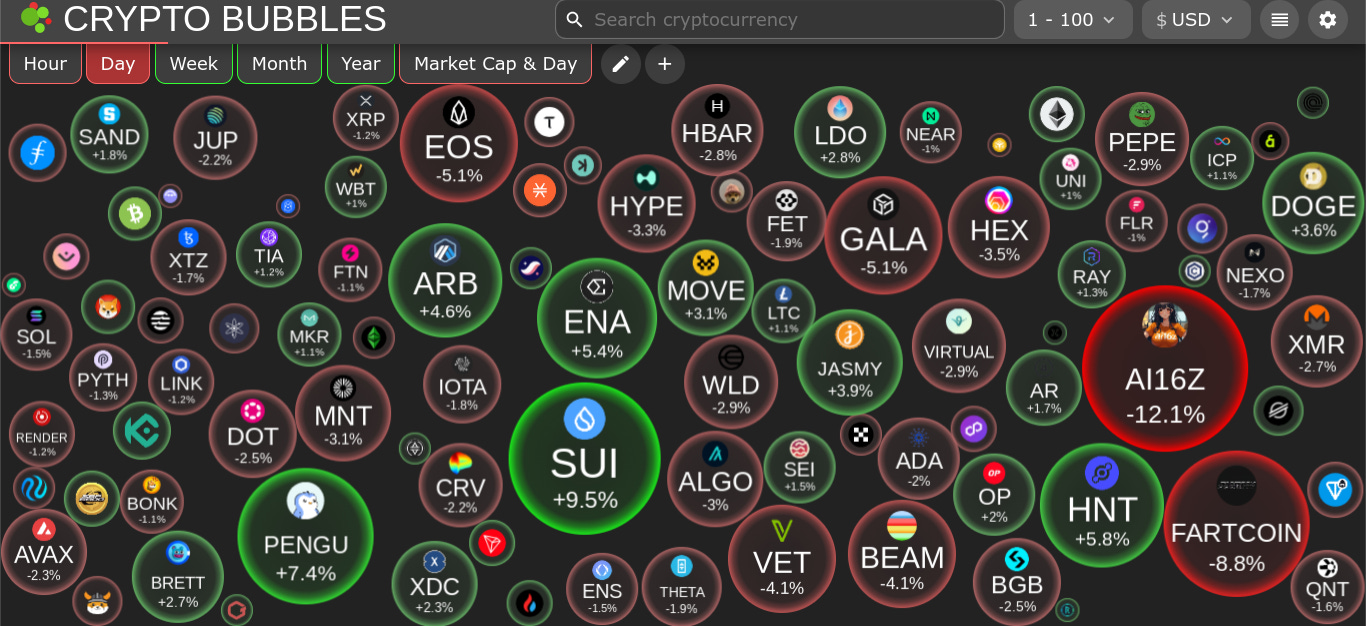
Task: Select the FARTCOIN bubble
Action: tap(1236, 523)
